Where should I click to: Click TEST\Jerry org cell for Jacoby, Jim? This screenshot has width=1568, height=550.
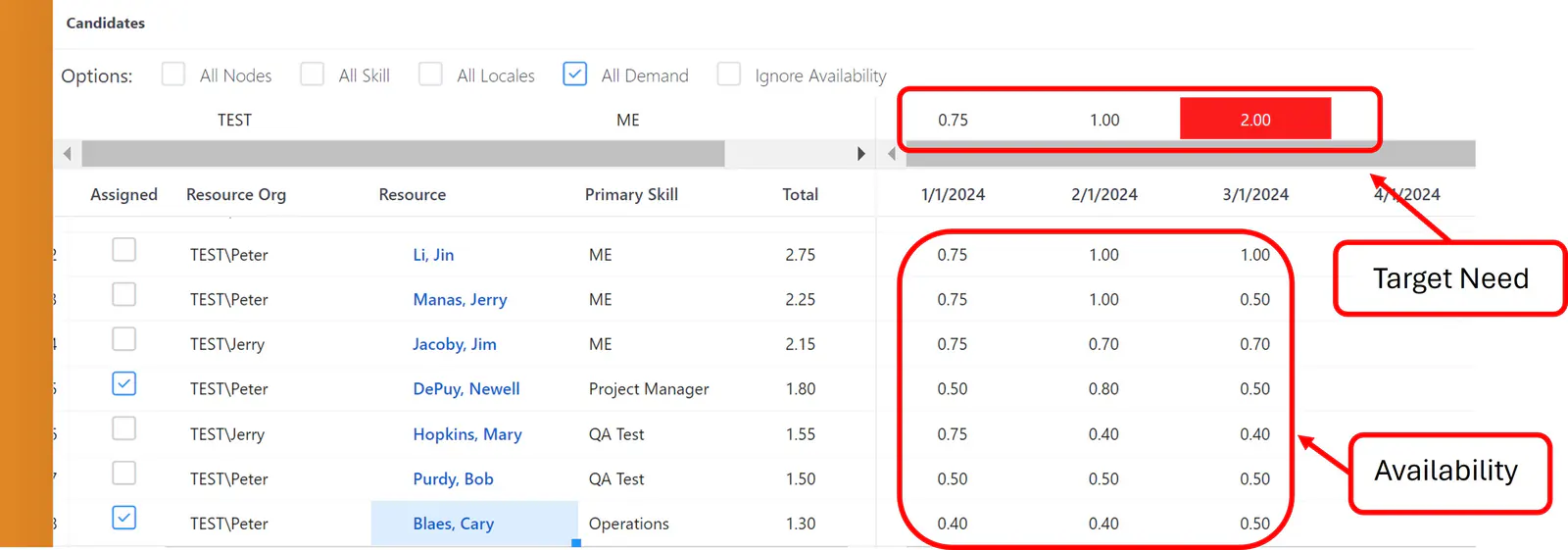227,344
